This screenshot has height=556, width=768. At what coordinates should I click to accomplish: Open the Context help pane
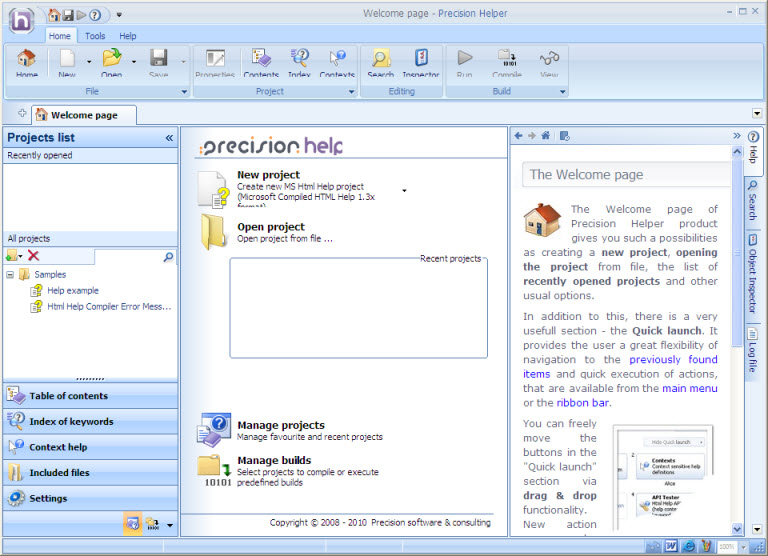(x=90, y=447)
